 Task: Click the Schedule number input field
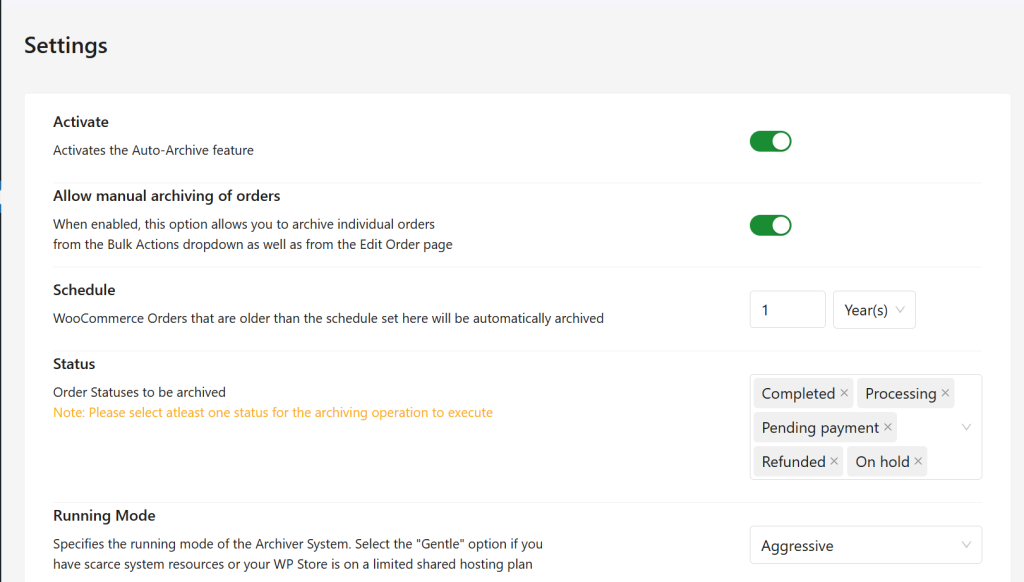[787, 310]
